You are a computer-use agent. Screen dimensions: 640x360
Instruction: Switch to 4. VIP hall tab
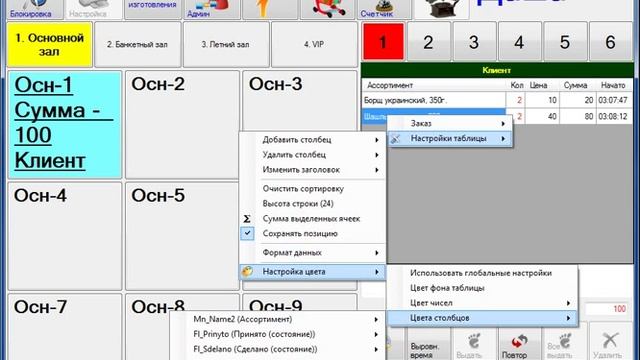pyautogui.click(x=314, y=44)
